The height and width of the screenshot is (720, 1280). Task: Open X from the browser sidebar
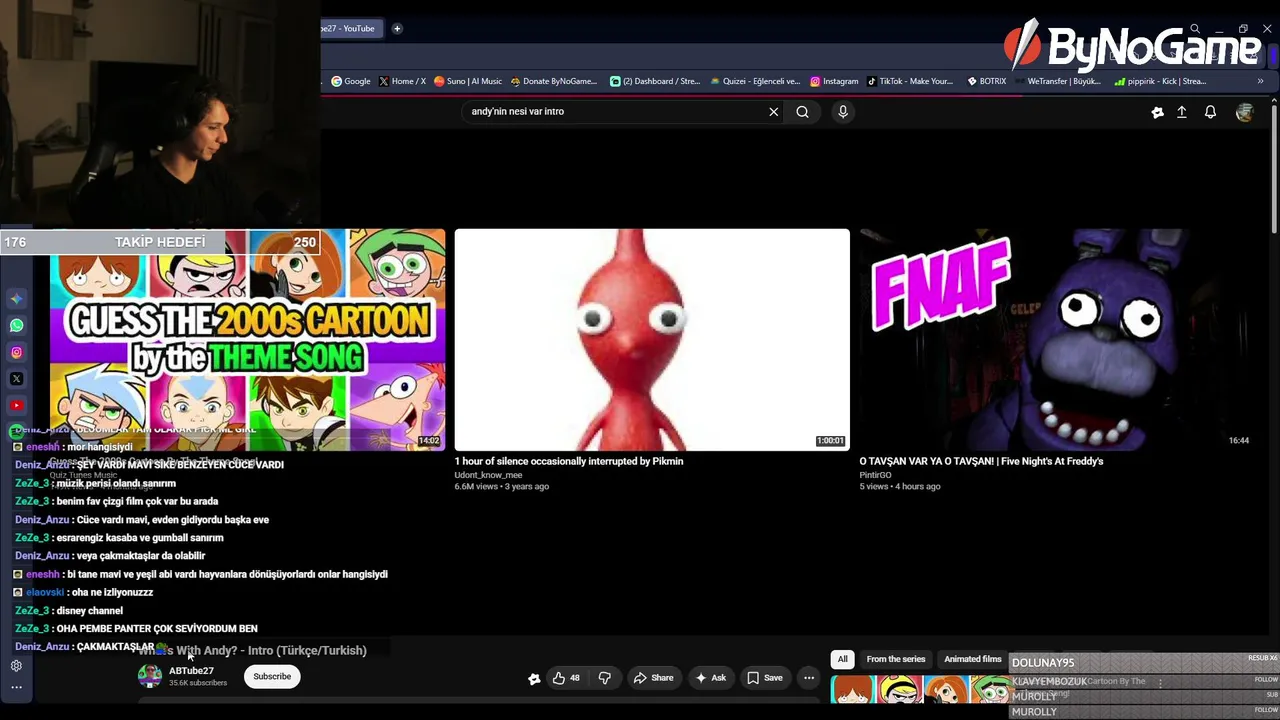click(17, 379)
